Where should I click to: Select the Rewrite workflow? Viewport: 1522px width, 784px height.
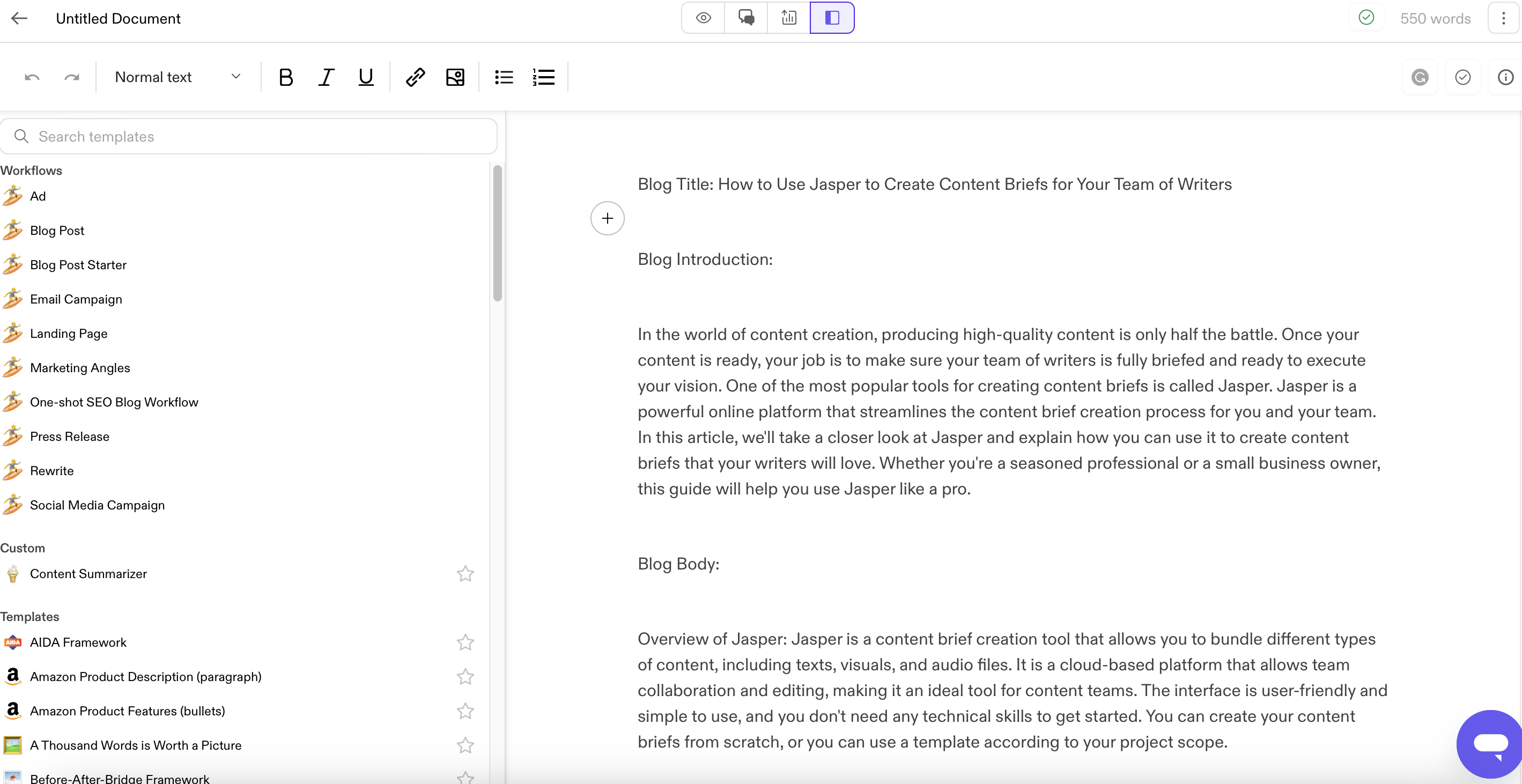(52, 471)
